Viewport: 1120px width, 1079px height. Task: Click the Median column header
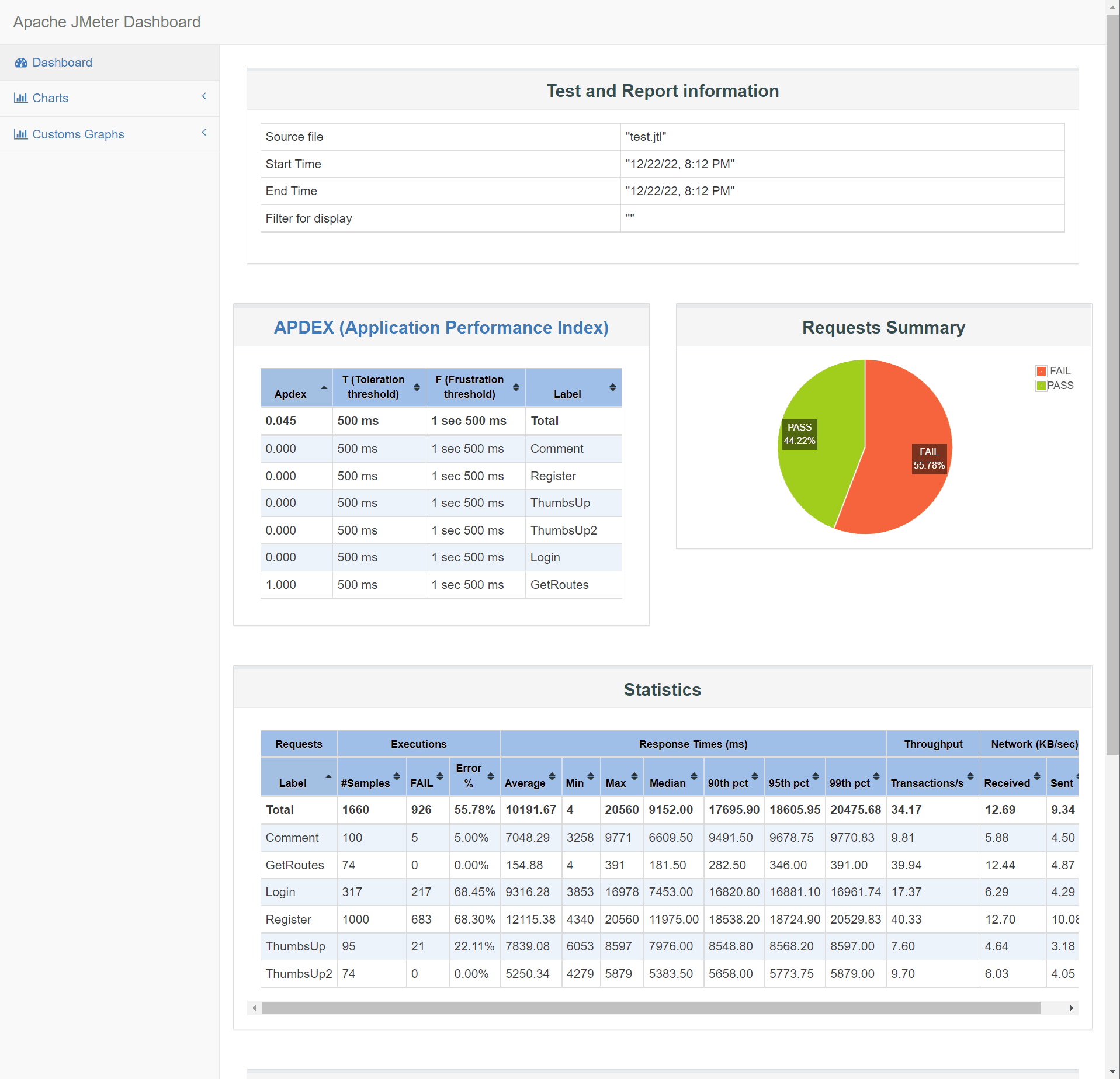point(674,776)
